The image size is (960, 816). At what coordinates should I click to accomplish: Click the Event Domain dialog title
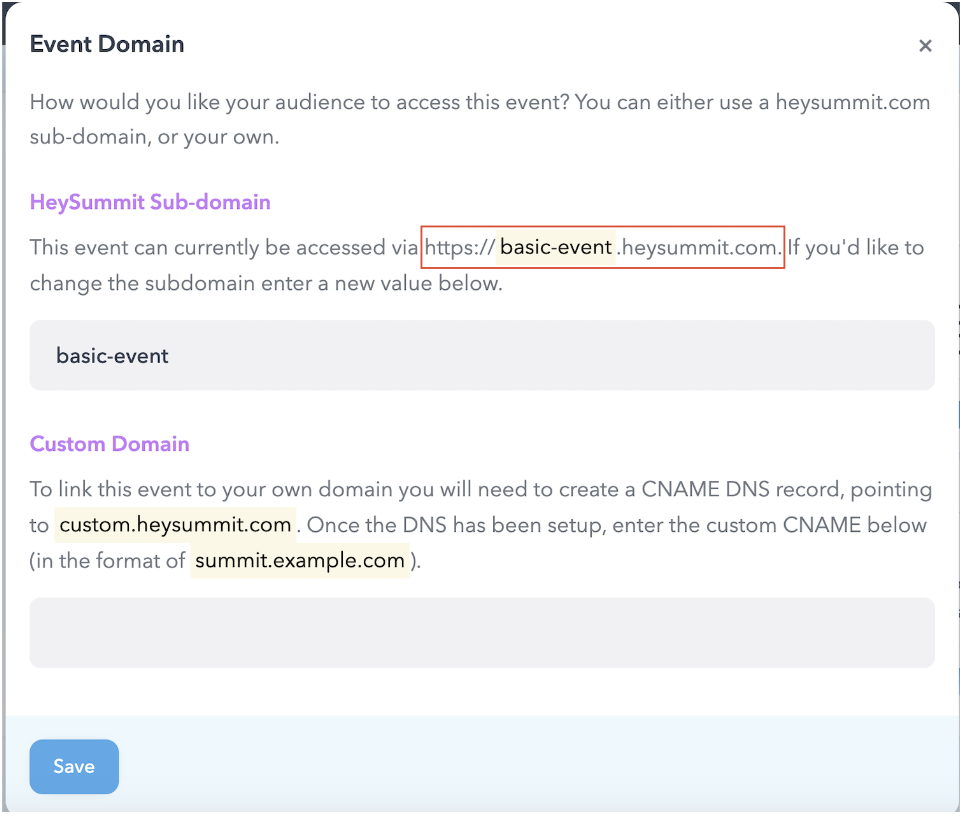coord(107,44)
